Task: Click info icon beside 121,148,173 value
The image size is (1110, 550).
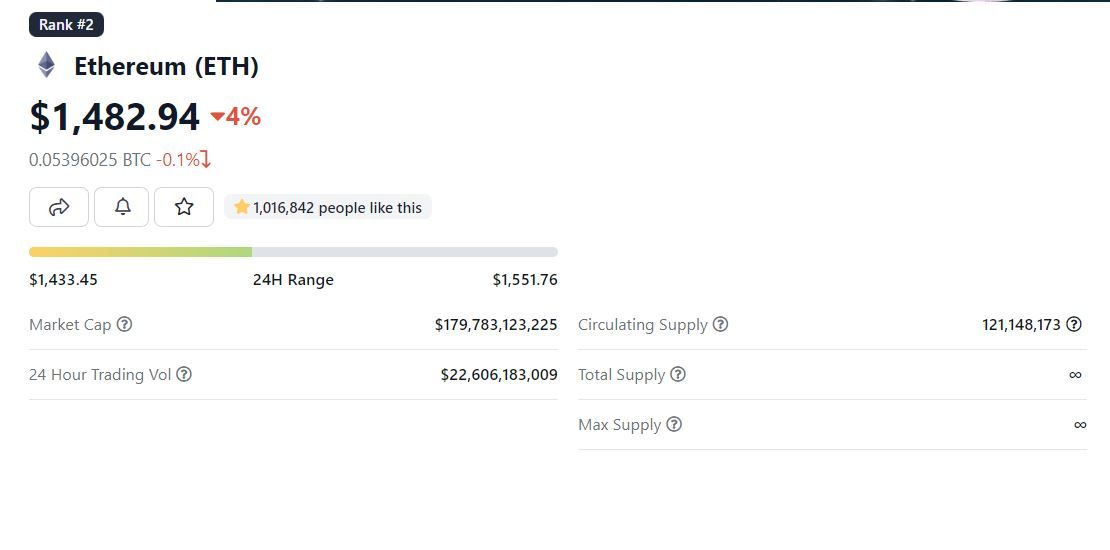Action: (1074, 324)
